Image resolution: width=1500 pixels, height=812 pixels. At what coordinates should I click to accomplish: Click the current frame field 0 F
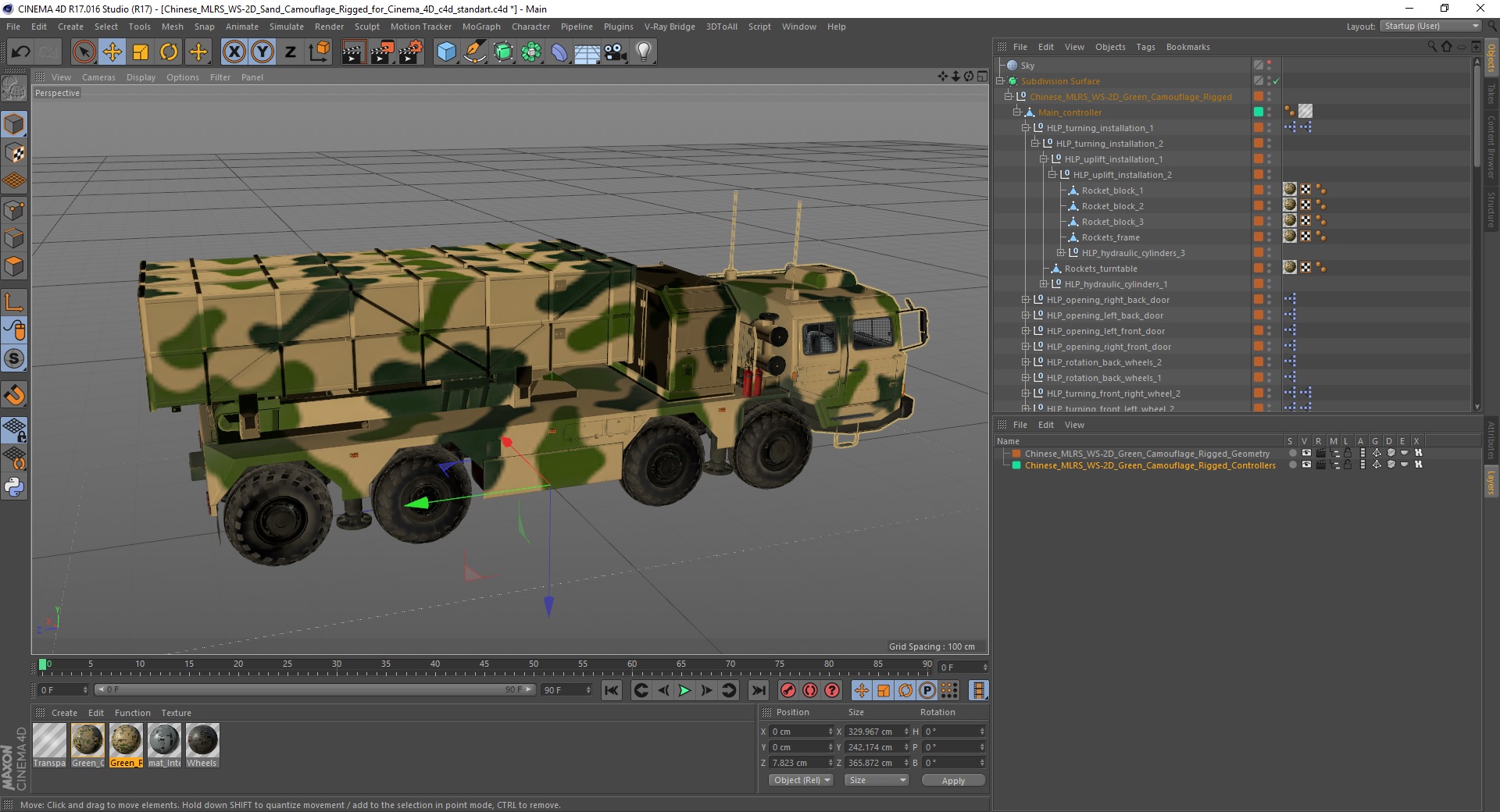click(x=63, y=690)
